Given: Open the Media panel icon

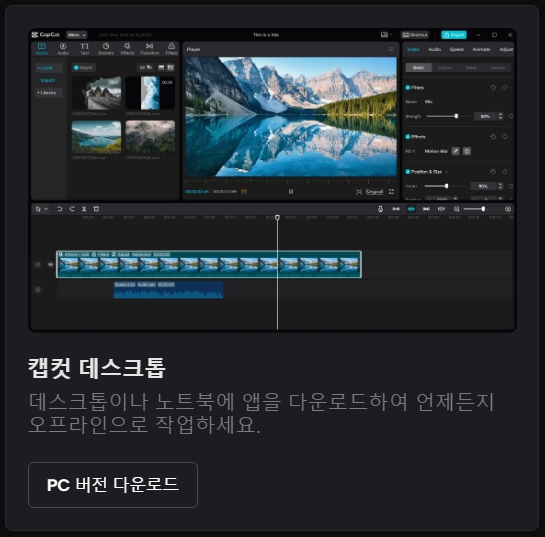Looking at the screenshot, I should coord(41,46).
